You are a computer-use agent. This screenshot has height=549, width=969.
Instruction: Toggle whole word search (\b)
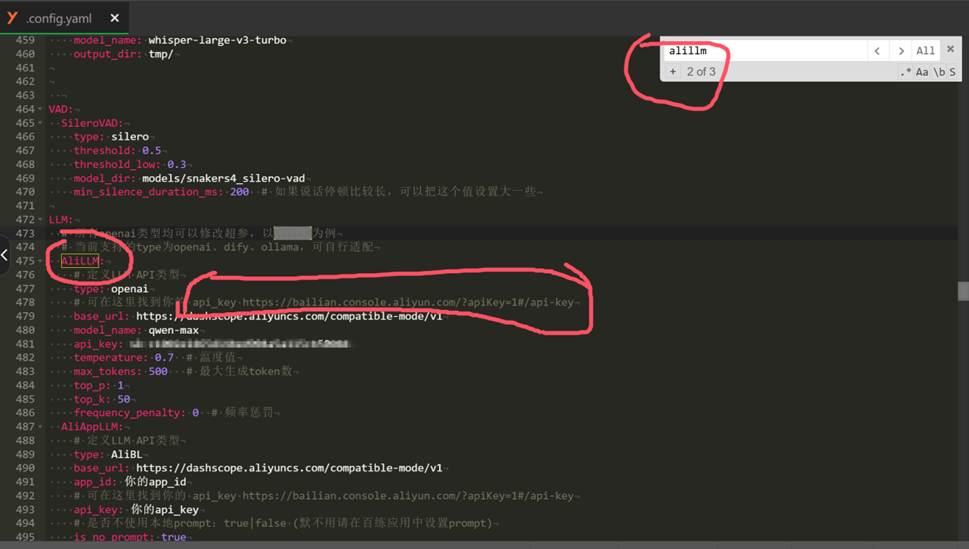tap(938, 72)
